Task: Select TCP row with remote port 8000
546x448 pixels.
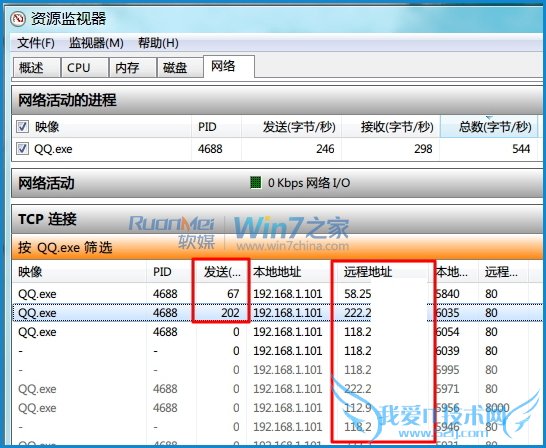Action: 277,408
